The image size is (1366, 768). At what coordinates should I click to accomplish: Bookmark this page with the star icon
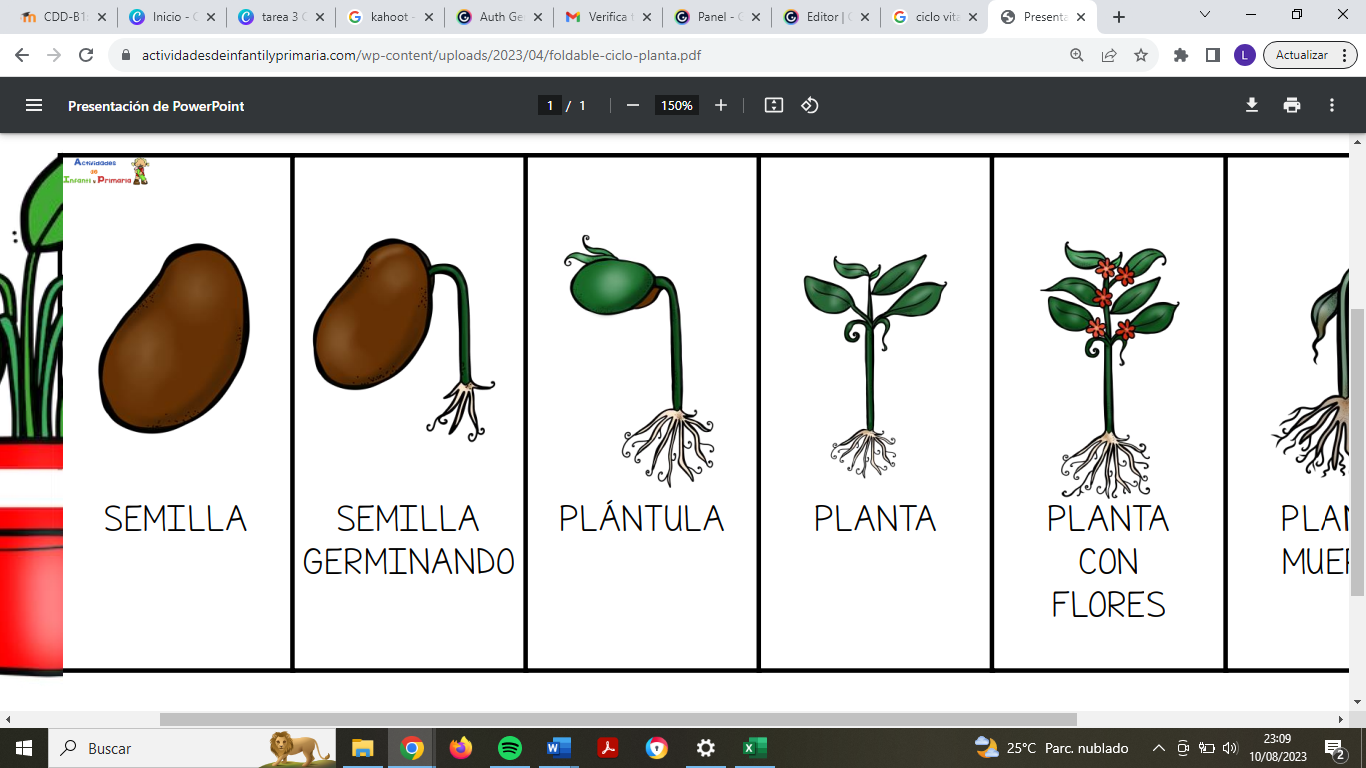pos(1140,55)
